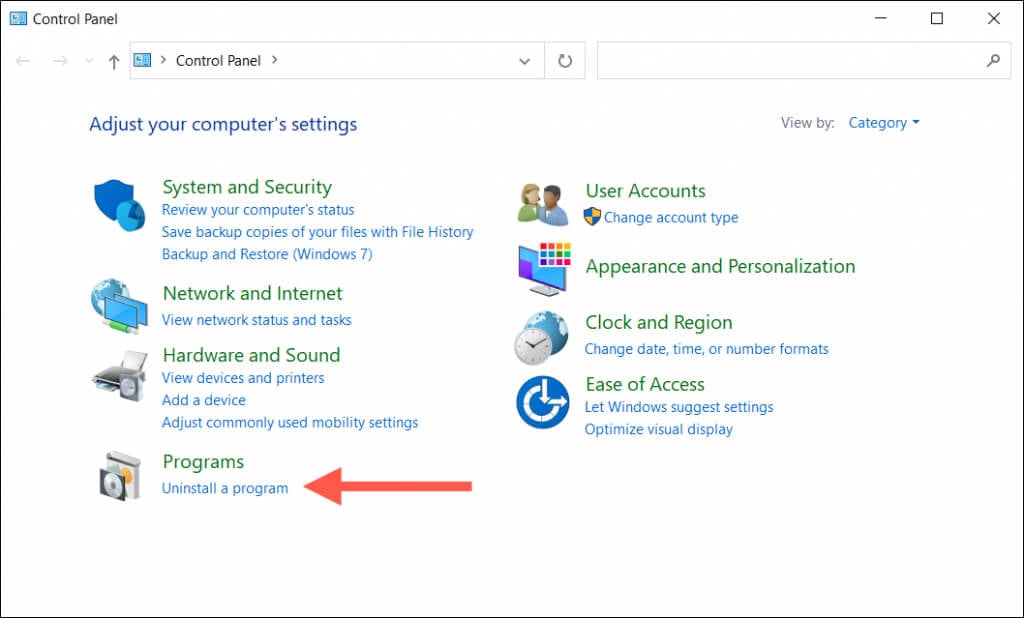Open Backup and Restore (Windows 7)
The image size is (1024, 618).
click(x=267, y=254)
